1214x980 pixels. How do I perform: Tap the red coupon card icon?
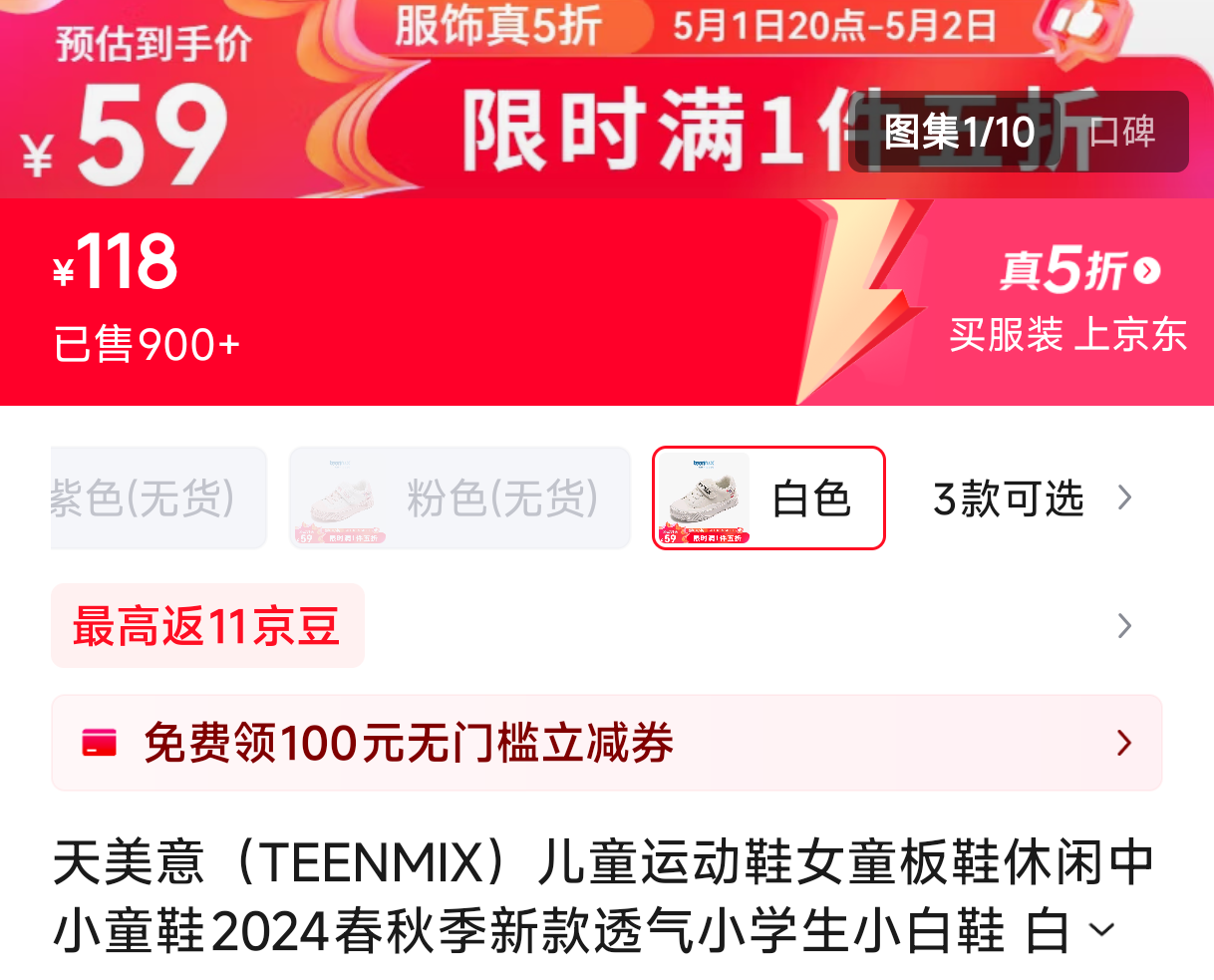[100, 743]
